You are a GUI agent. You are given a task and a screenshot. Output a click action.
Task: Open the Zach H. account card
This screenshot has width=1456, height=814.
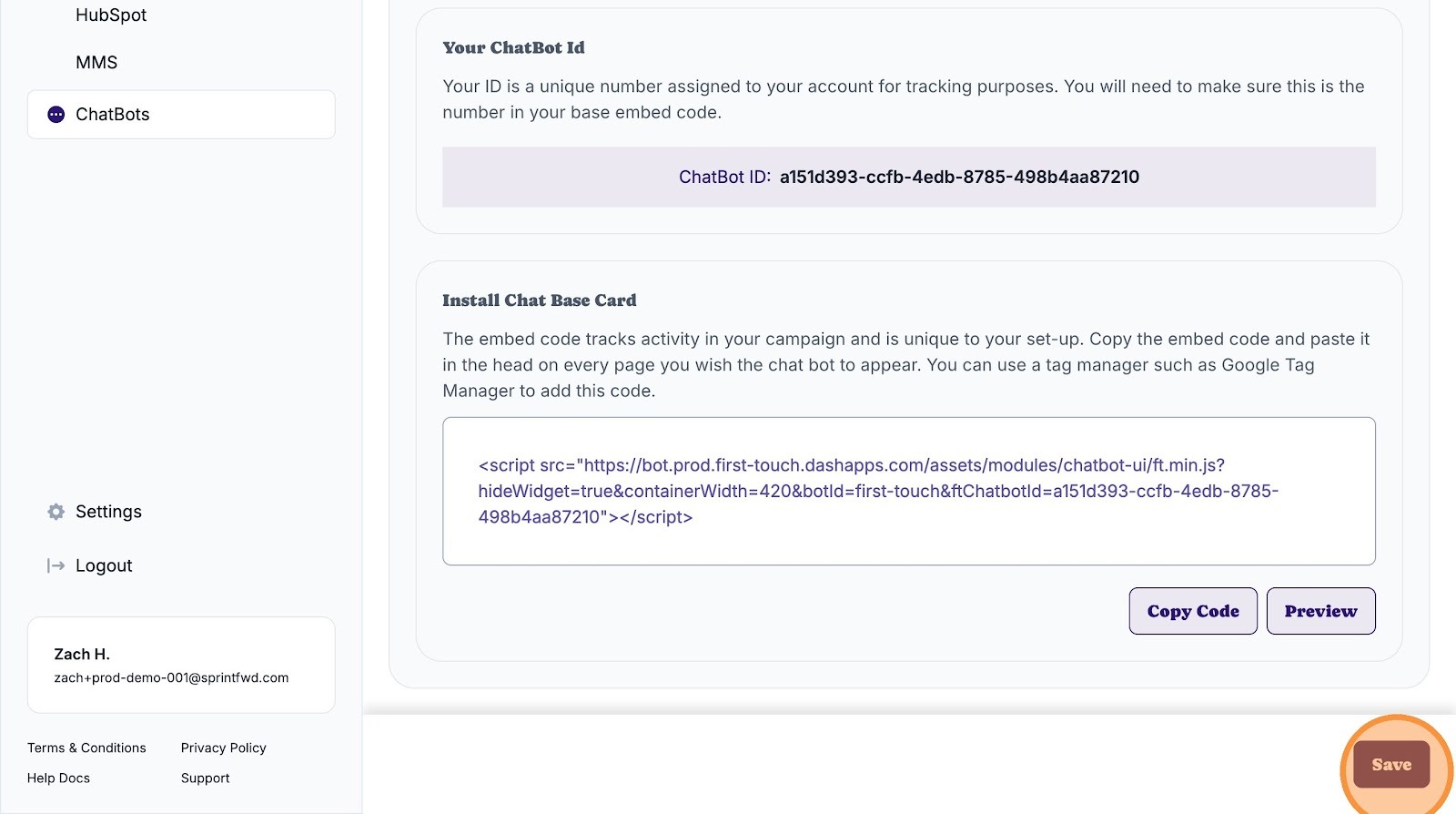pos(181,665)
